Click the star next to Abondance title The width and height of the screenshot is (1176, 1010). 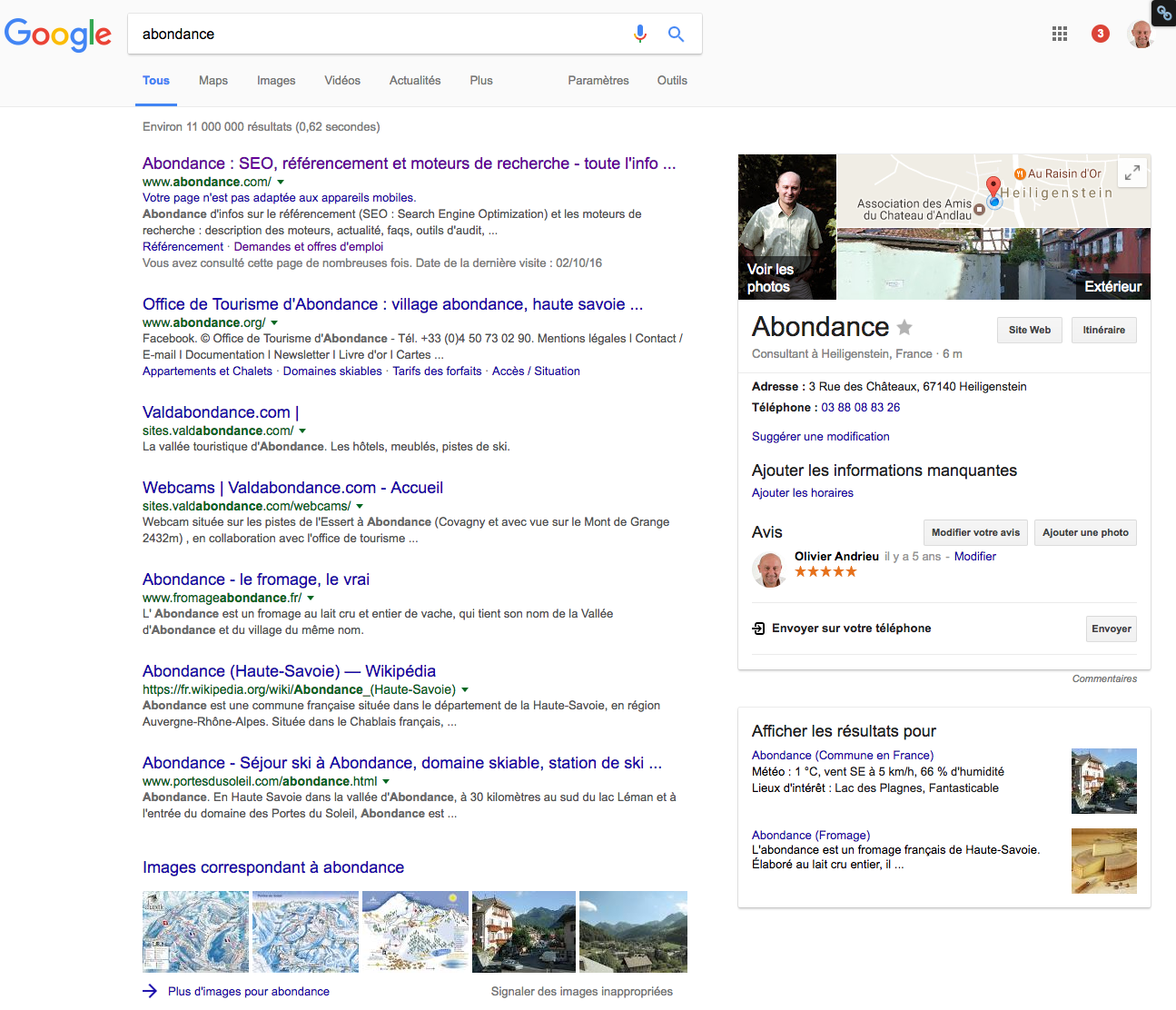click(x=904, y=327)
